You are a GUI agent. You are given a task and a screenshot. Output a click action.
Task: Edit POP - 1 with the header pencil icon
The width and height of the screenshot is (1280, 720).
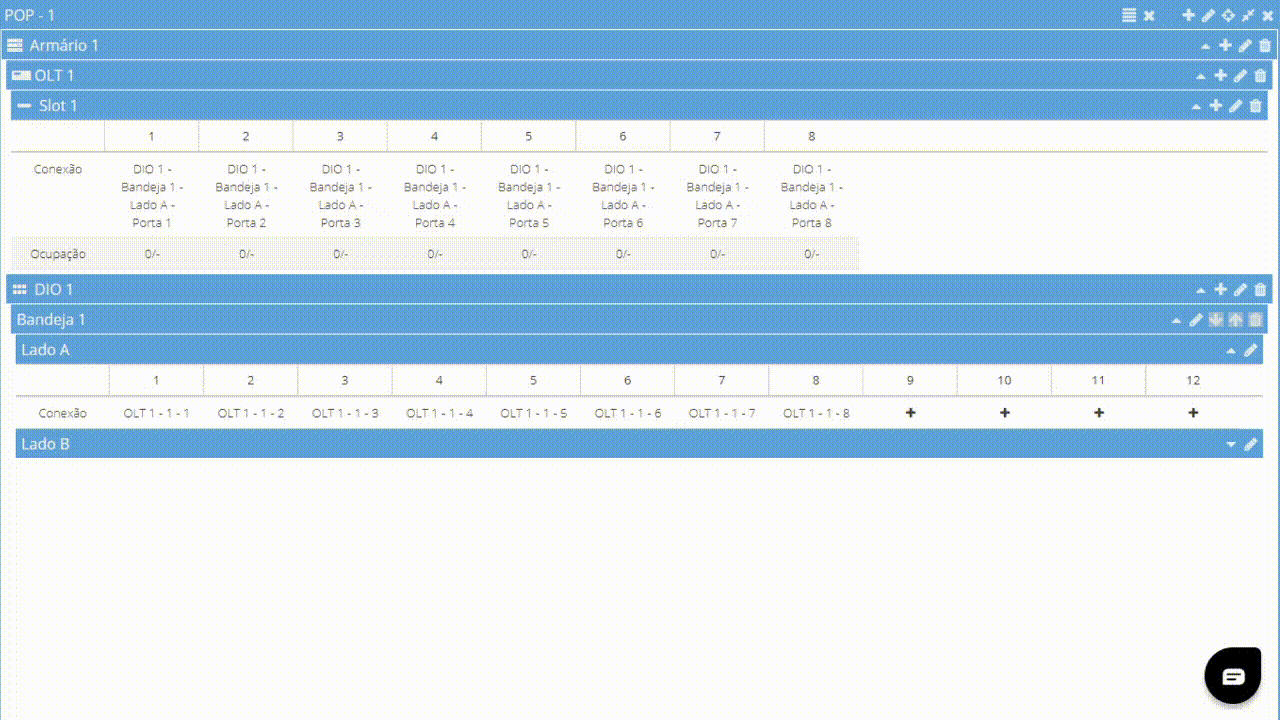pos(1208,15)
